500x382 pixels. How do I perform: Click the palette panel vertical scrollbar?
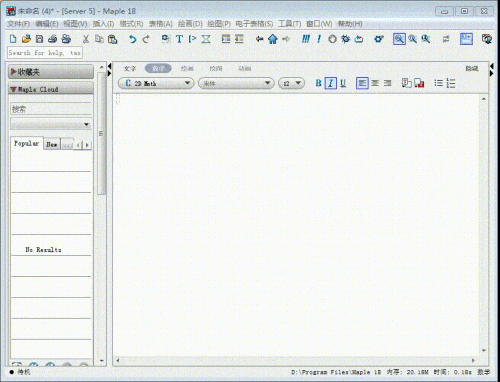(101, 133)
